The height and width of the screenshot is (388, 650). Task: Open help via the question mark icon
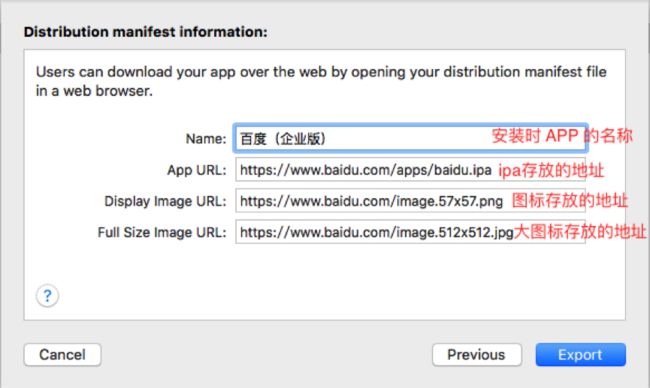(47, 296)
